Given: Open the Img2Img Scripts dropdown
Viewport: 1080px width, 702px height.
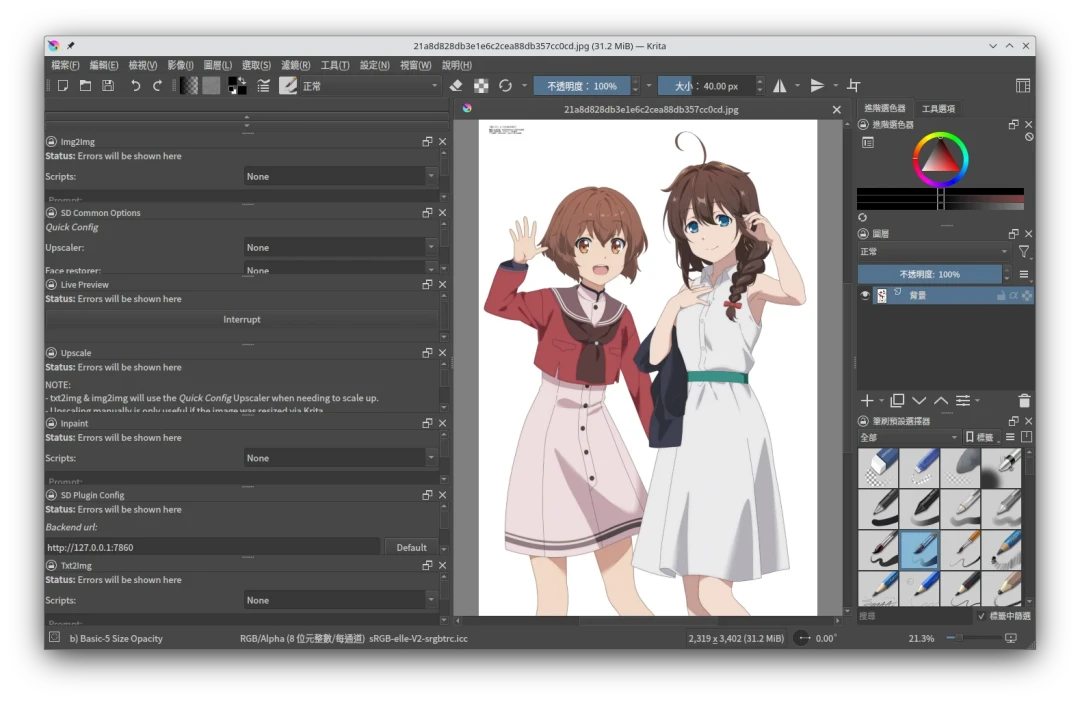Looking at the screenshot, I should click(340, 177).
